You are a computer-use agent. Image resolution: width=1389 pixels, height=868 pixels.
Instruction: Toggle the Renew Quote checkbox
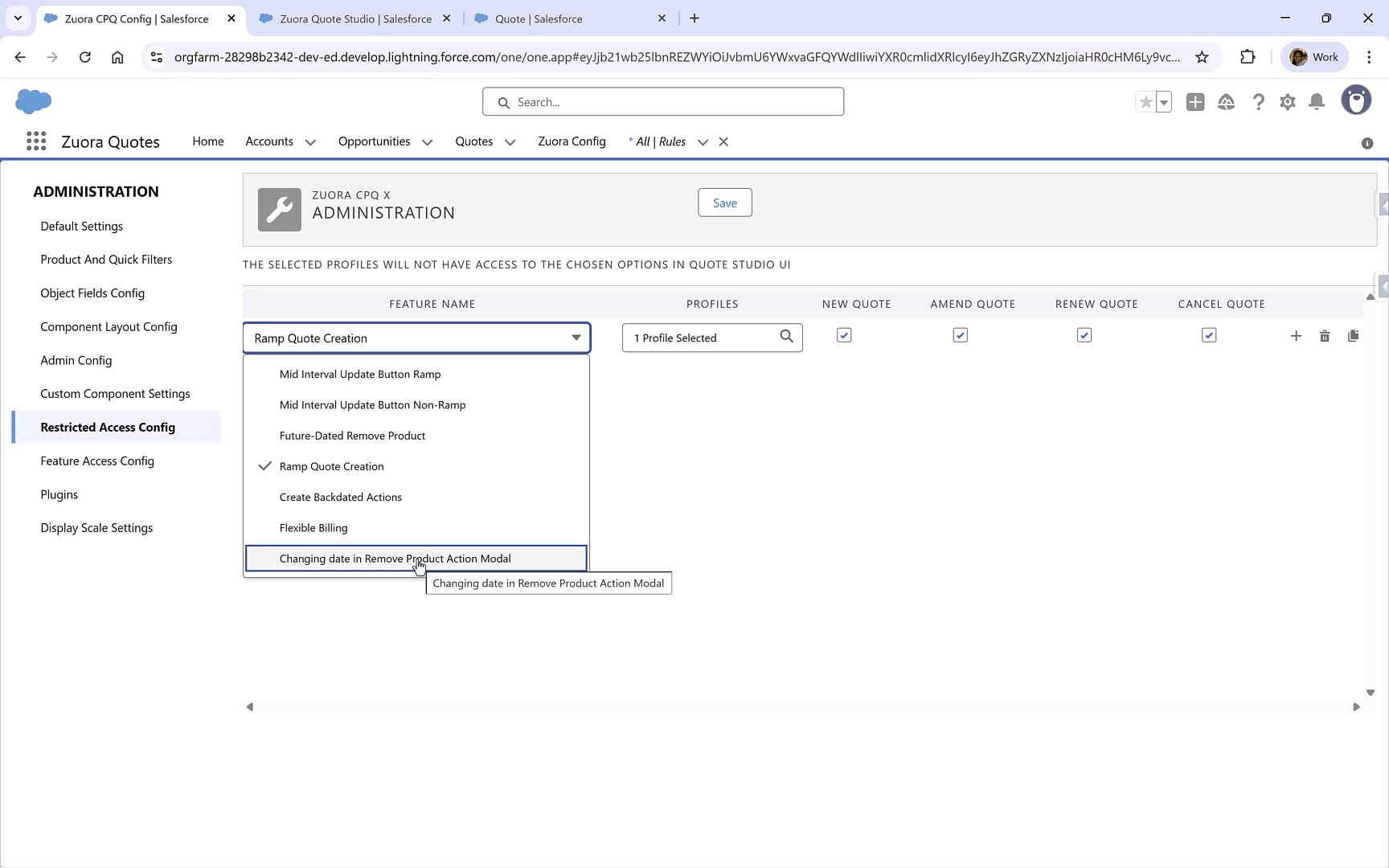click(x=1084, y=335)
